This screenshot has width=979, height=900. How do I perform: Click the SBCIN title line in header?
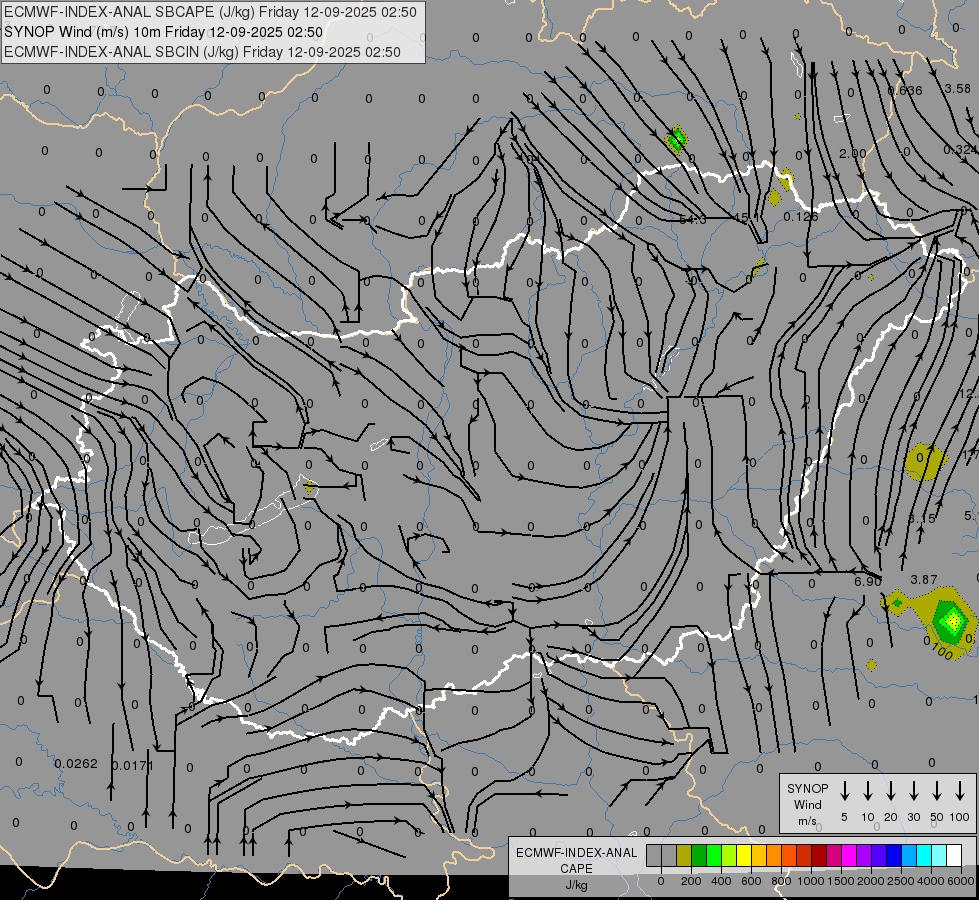point(202,52)
